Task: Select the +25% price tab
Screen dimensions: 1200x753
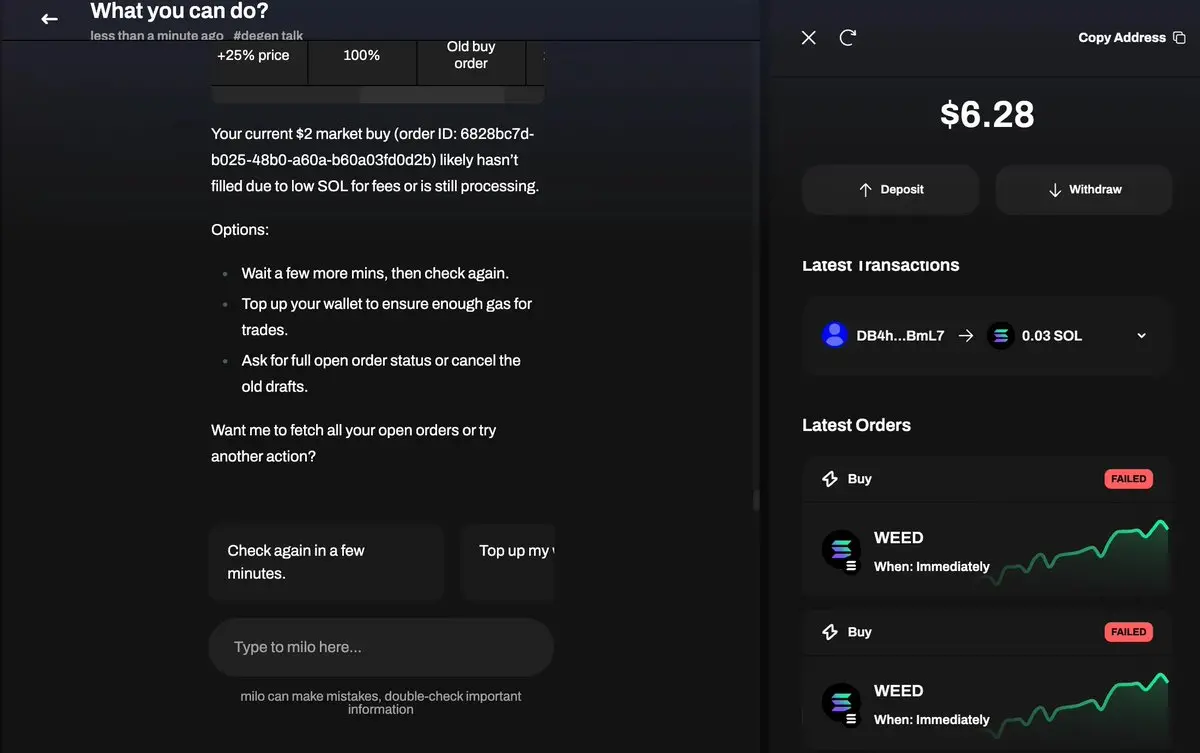Action: point(256,56)
